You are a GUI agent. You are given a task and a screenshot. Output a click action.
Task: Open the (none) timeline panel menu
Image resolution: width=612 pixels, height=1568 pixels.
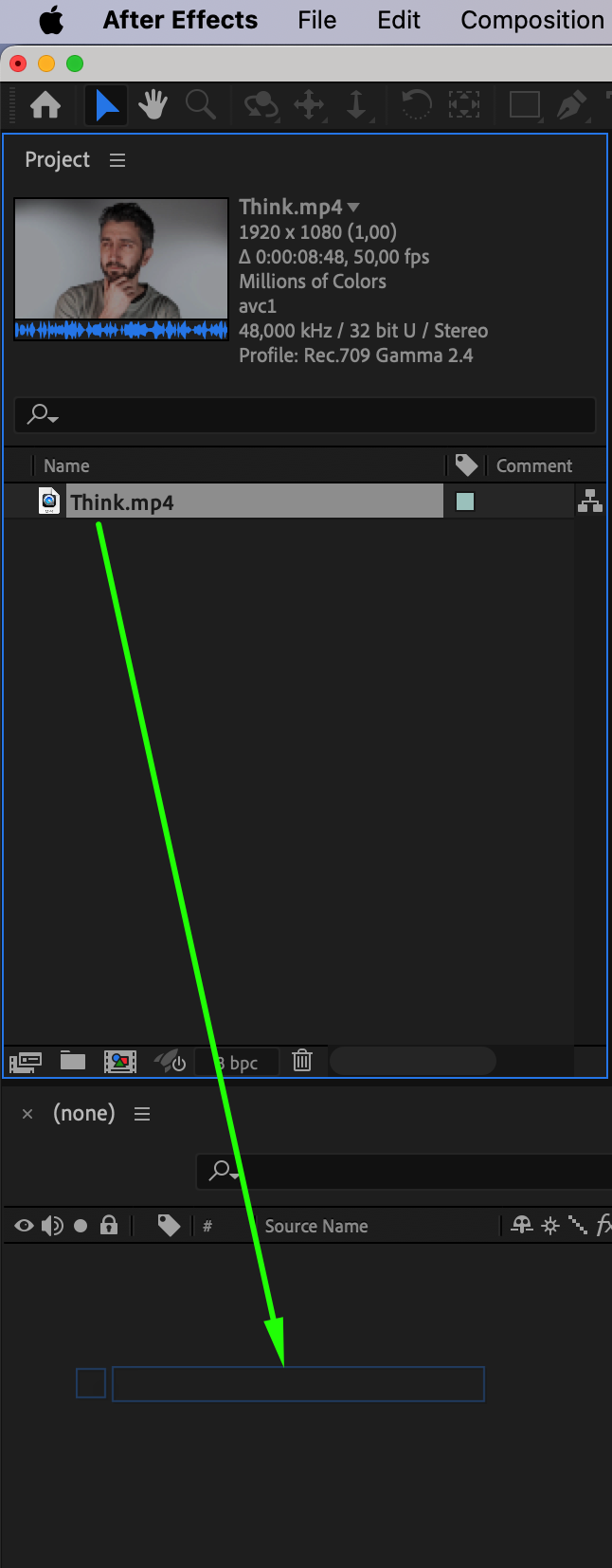coord(142,1114)
